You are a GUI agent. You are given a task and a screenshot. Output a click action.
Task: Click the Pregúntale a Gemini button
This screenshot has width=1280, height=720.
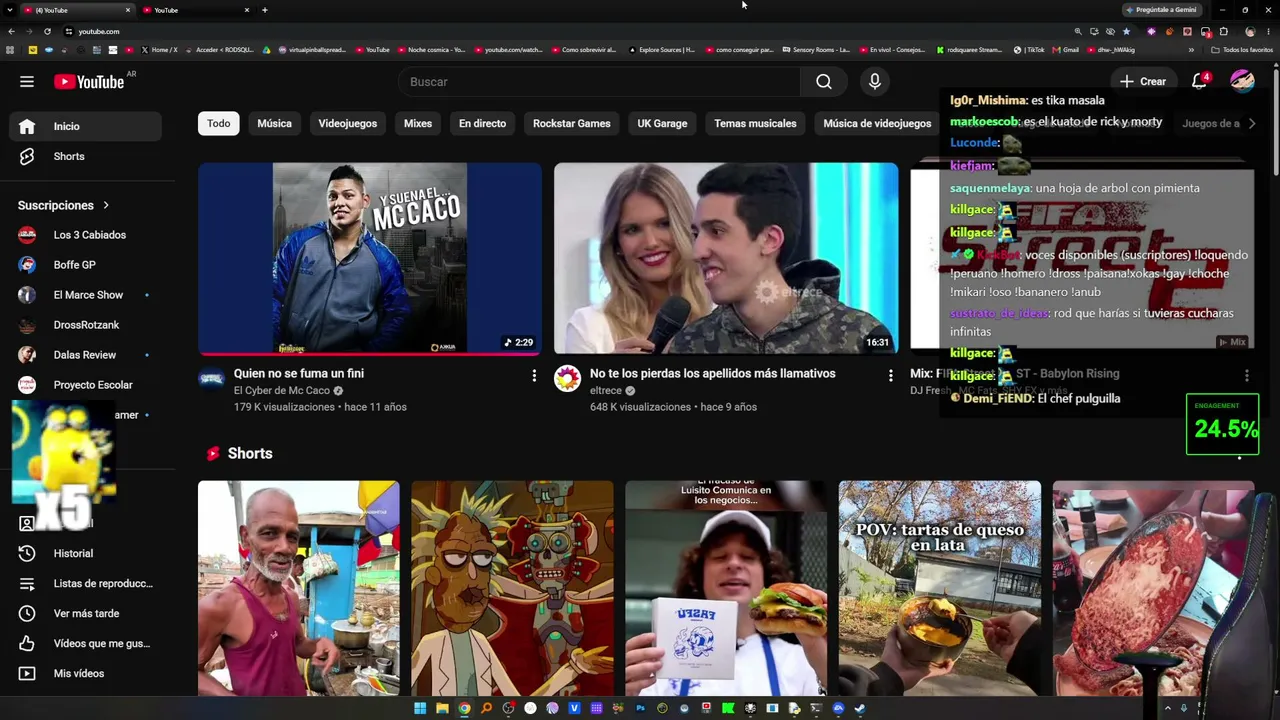(1161, 10)
